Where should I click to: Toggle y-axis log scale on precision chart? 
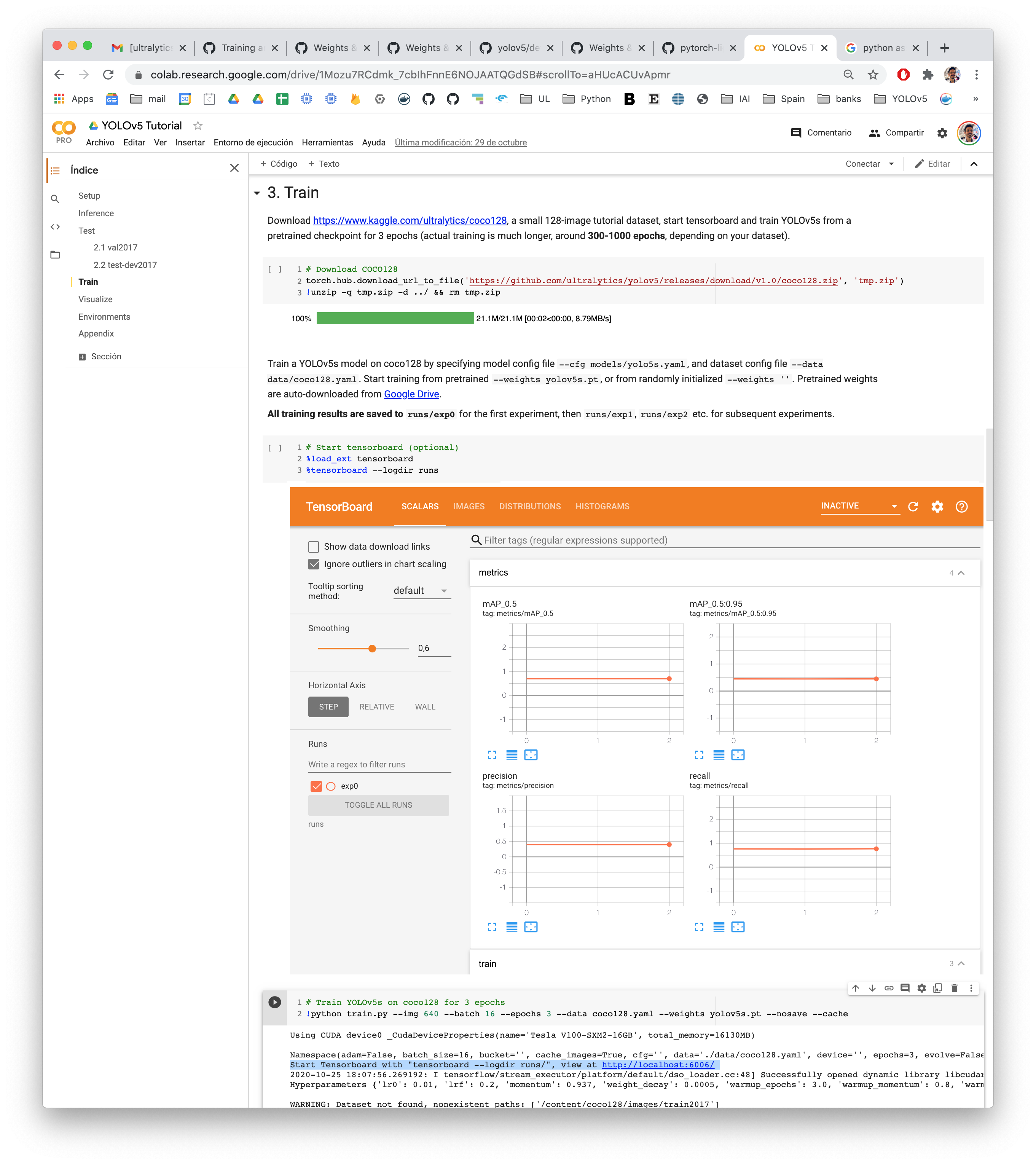click(x=512, y=927)
